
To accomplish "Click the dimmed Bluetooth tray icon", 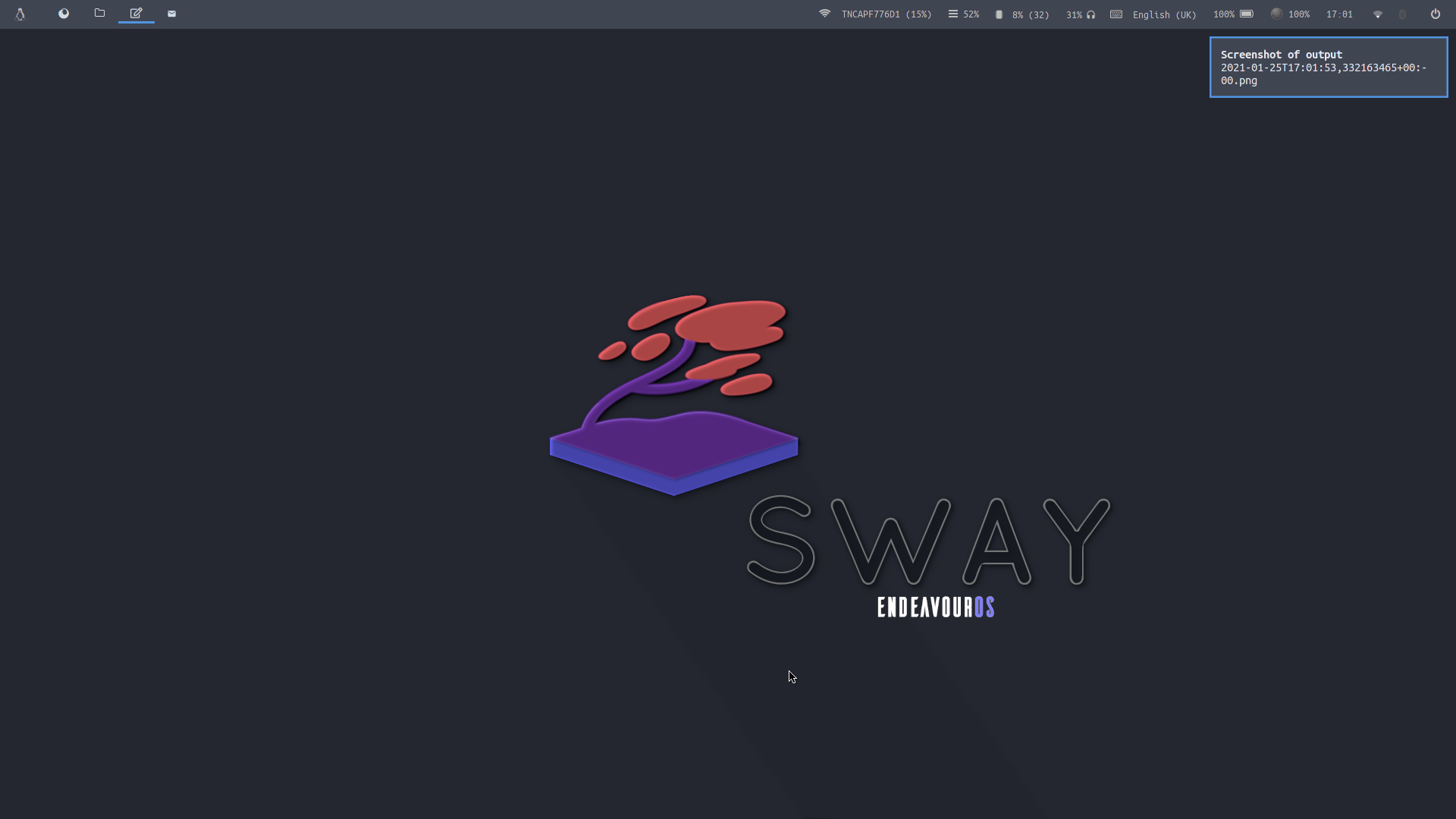I will (x=1402, y=14).
